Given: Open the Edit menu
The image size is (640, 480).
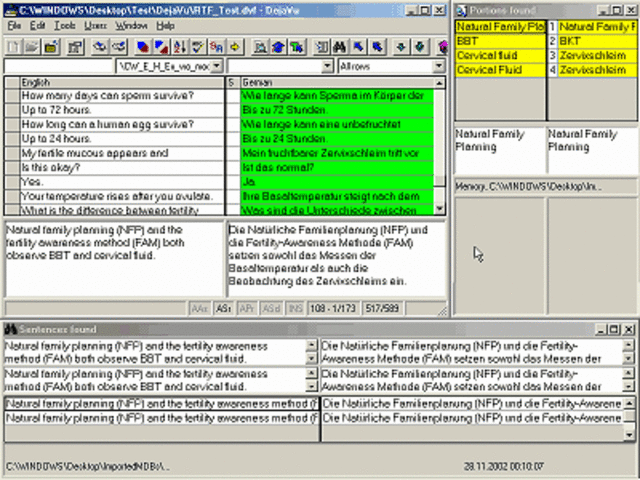Looking at the screenshot, I should (x=37, y=26).
